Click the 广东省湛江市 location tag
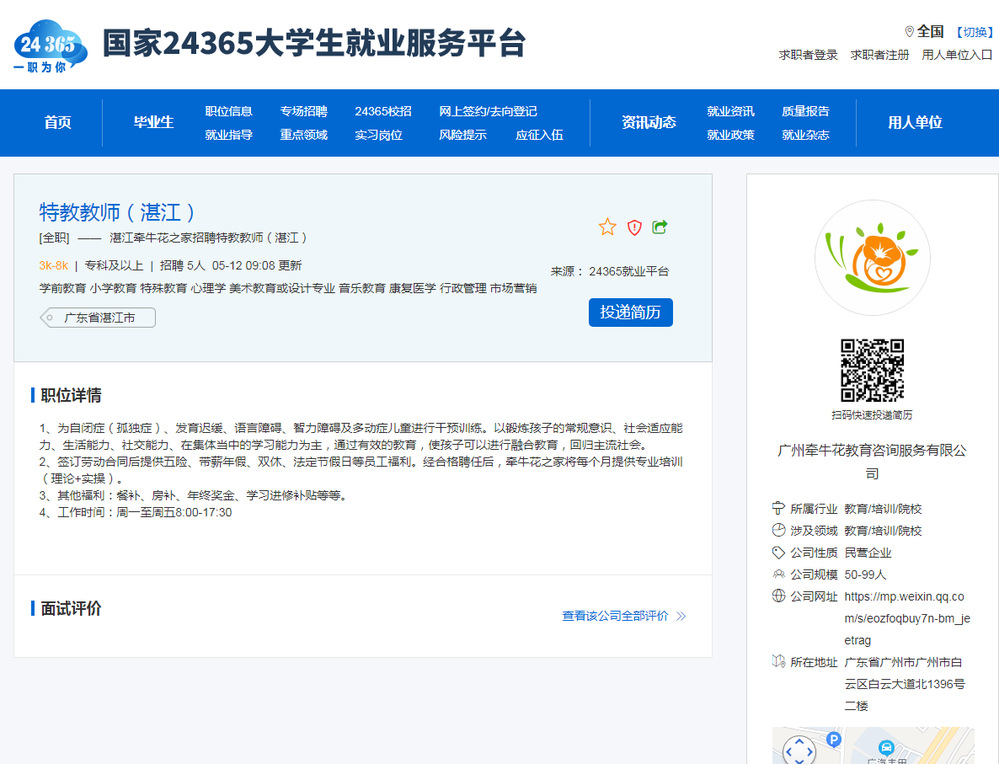Viewport: 999px width, 764px height. tap(99, 318)
